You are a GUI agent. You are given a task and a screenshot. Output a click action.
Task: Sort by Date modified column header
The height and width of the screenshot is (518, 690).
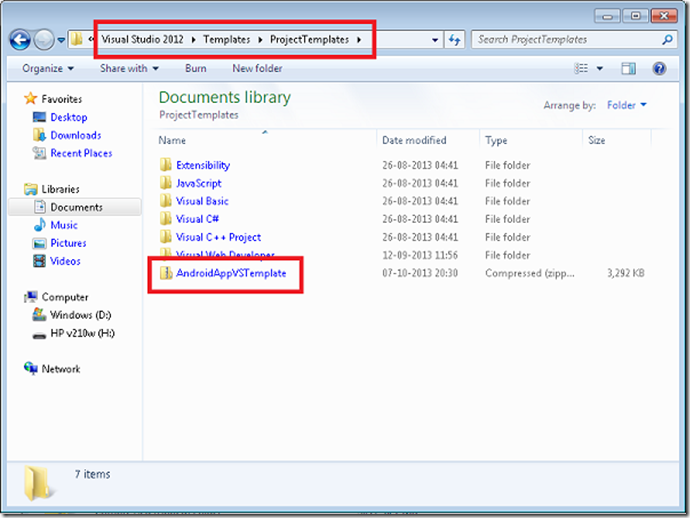(x=414, y=140)
